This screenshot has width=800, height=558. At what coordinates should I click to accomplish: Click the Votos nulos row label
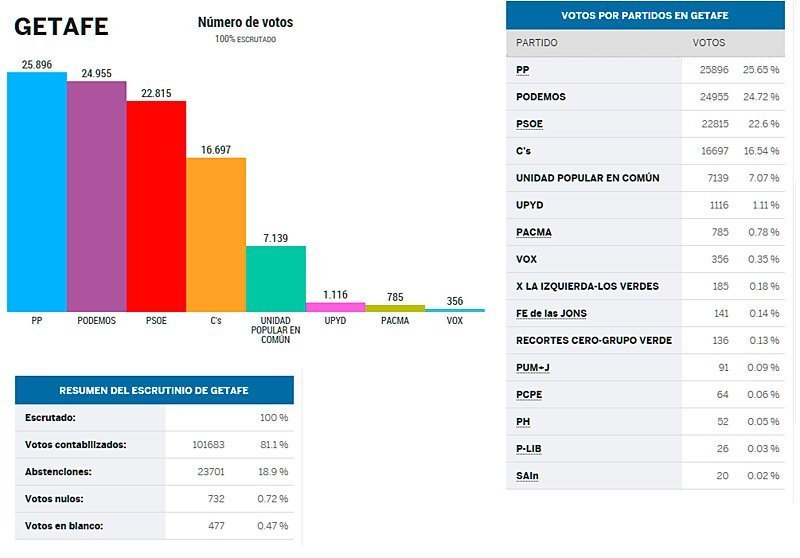click(54, 498)
